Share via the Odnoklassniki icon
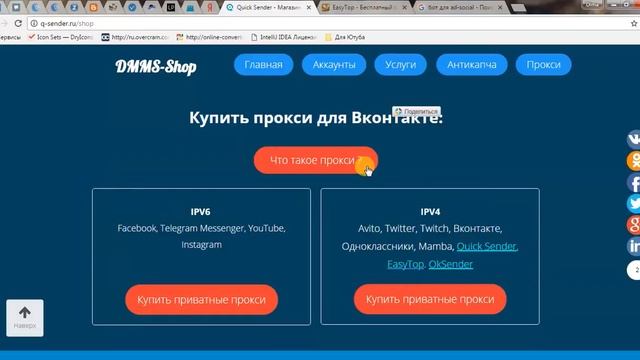The image size is (640, 360). [633, 160]
